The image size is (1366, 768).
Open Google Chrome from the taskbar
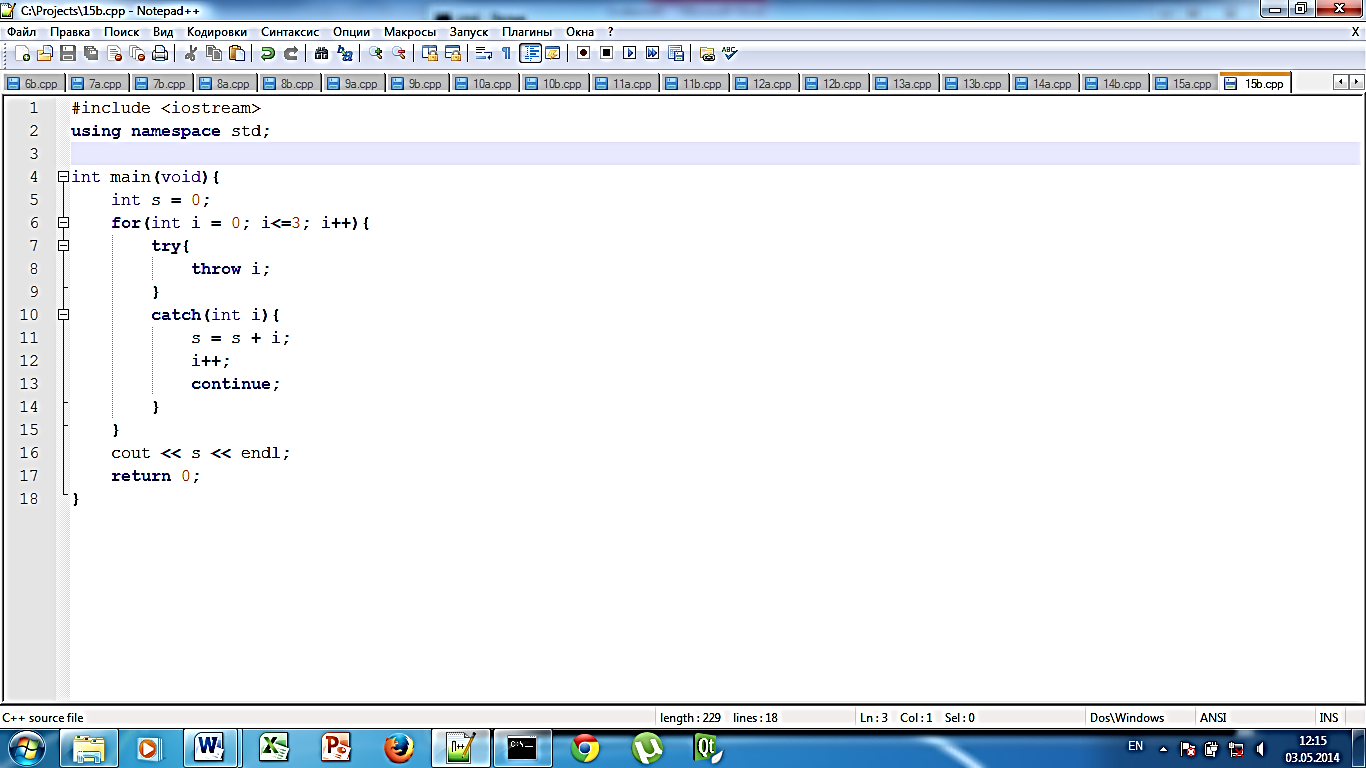coord(585,747)
